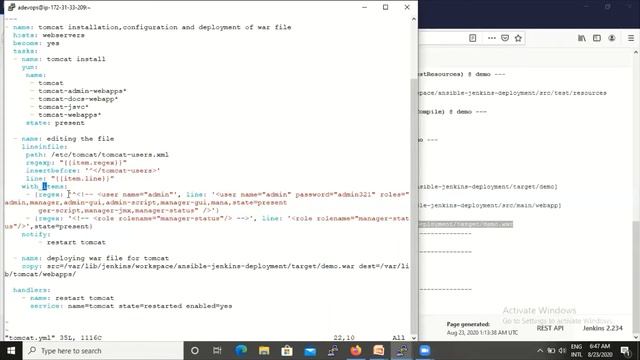Show Firefox sidebars icon
The width and height of the screenshot is (640, 360).
(x=597, y=38)
